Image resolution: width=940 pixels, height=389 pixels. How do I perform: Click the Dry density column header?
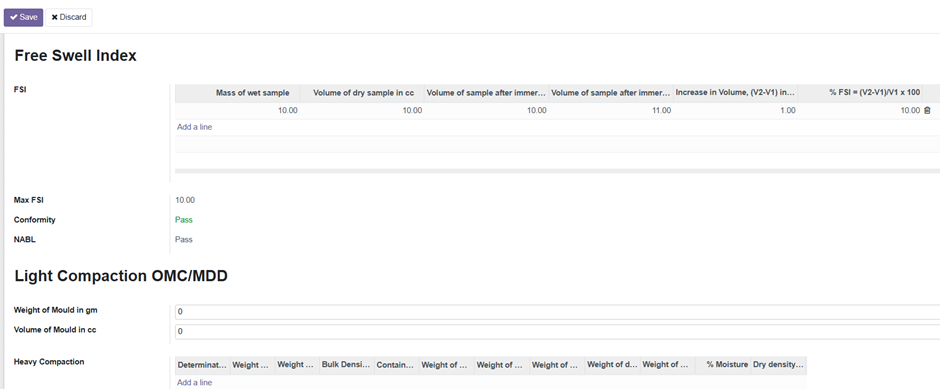[x=778, y=364]
